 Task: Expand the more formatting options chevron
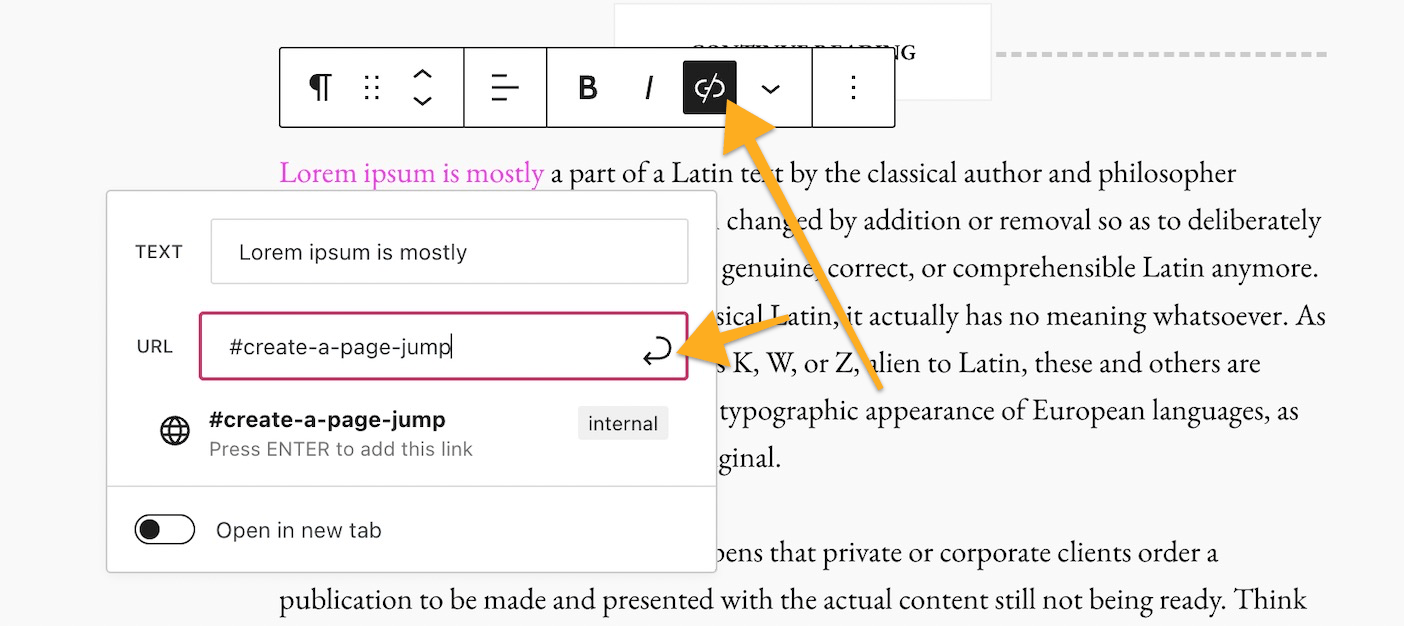770,88
